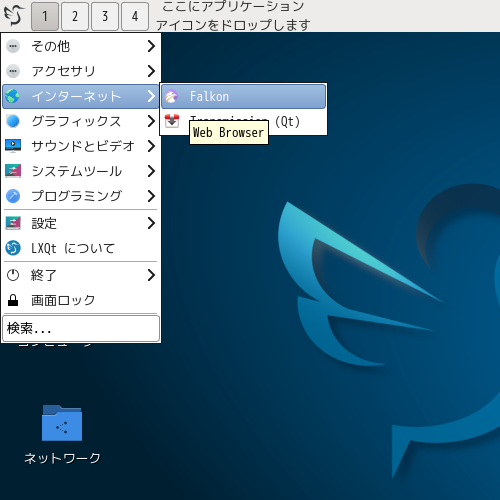Switch to workspace 4
This screenshot has width=500, height=500.
coord(135,16)
